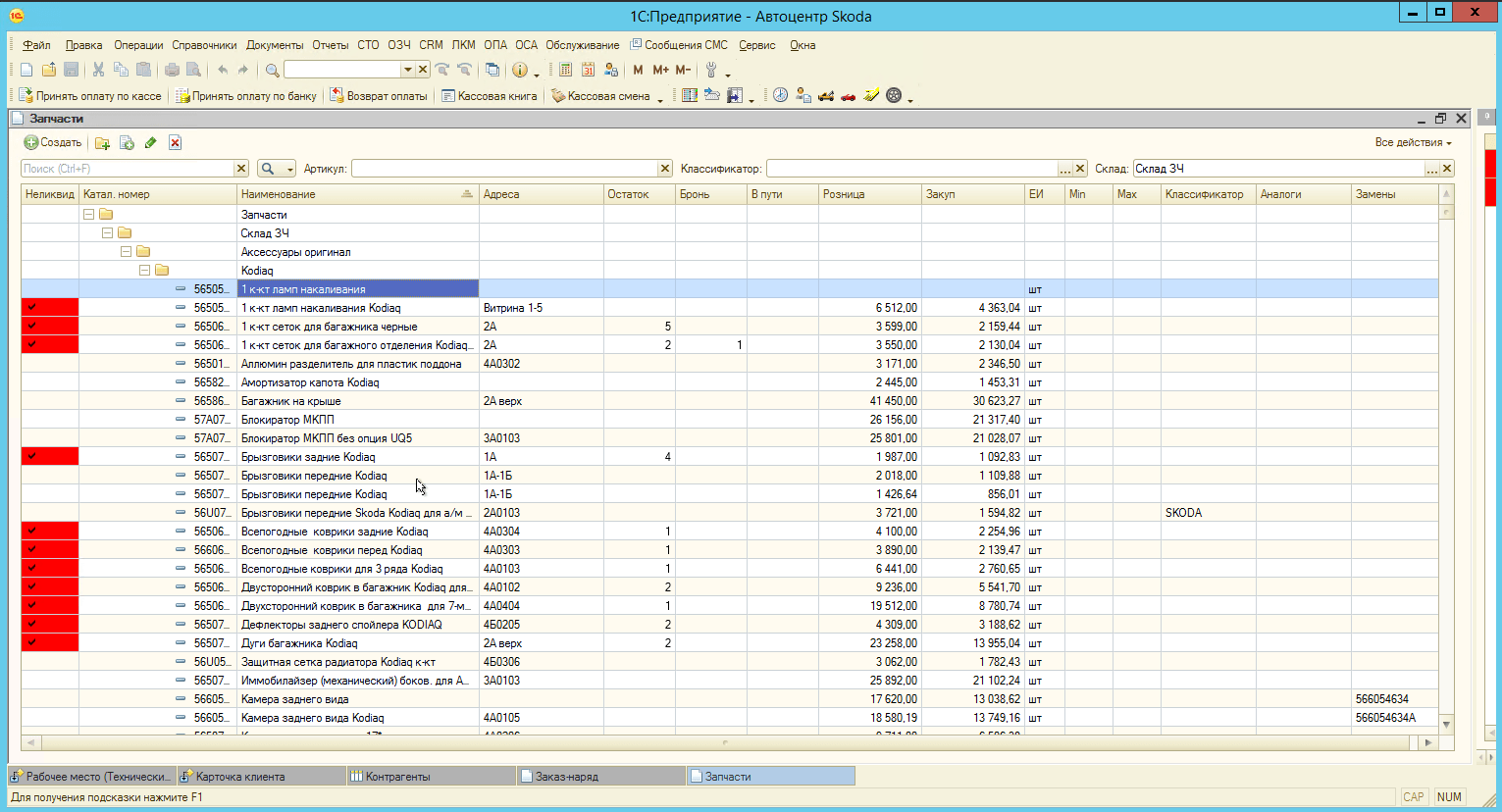The image size is (1502, 812).
Task: Click the Поиск (Ctrl+F) search field
Action: point(128,169)
